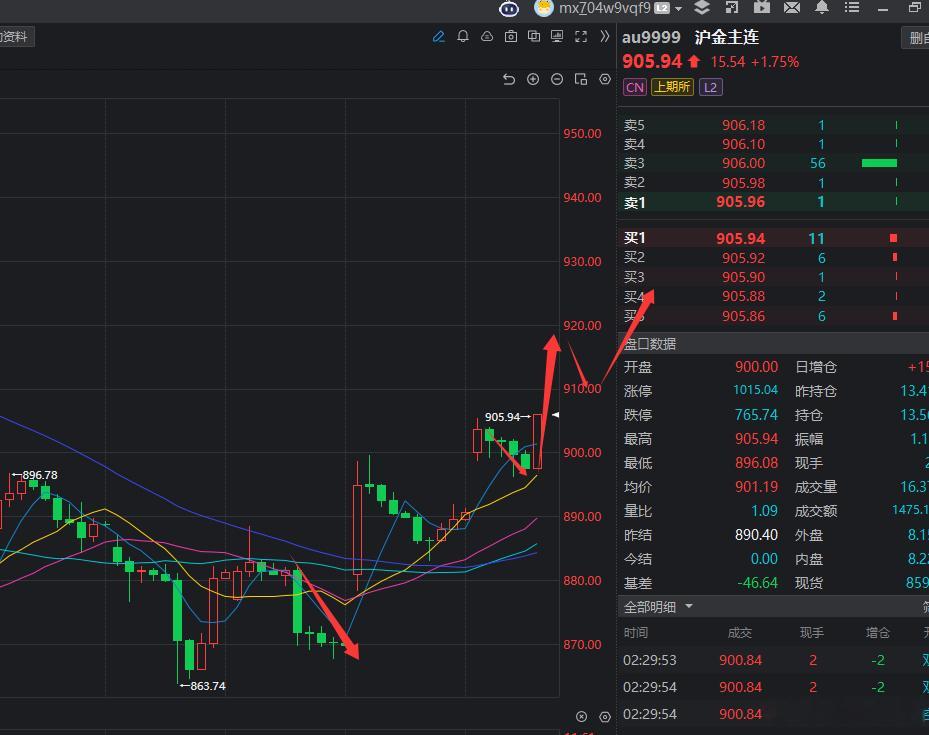The width and height of the screenshot is (929, 735).
Task: Click the 均价 901.19 value
Action: tap(757, 487)
